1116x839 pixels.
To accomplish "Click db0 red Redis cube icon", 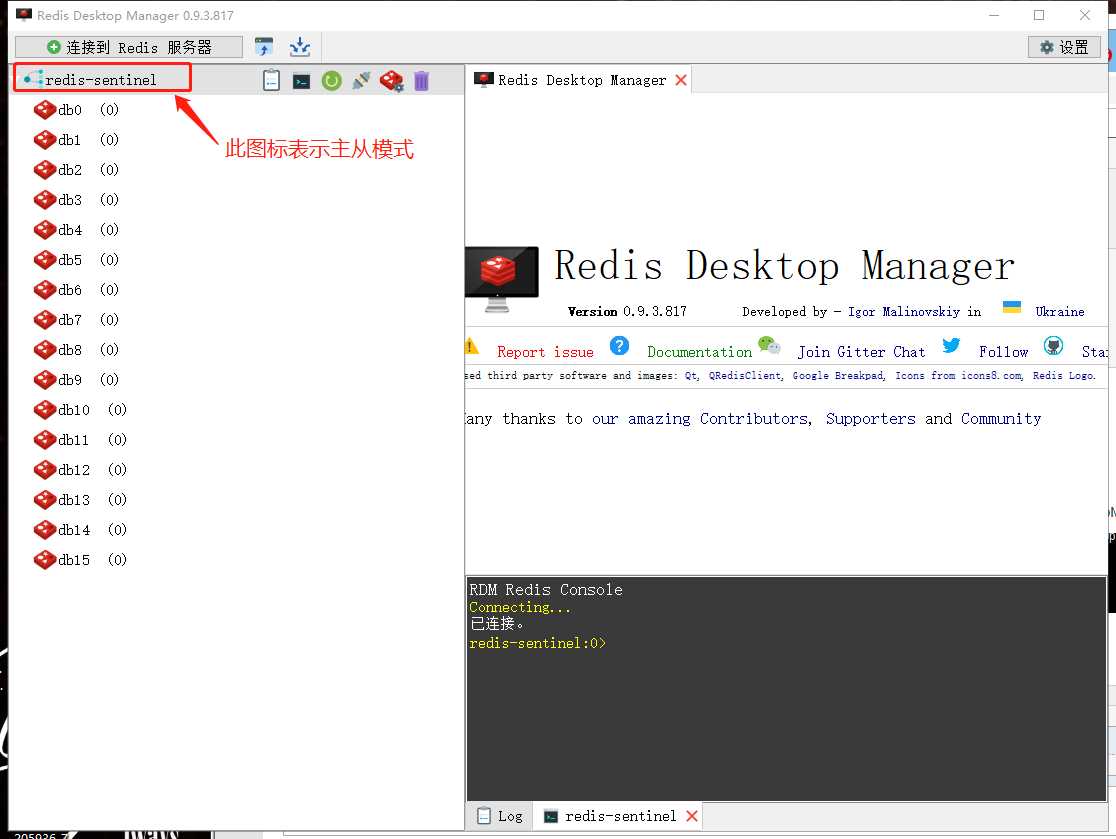I will point(45,110).
